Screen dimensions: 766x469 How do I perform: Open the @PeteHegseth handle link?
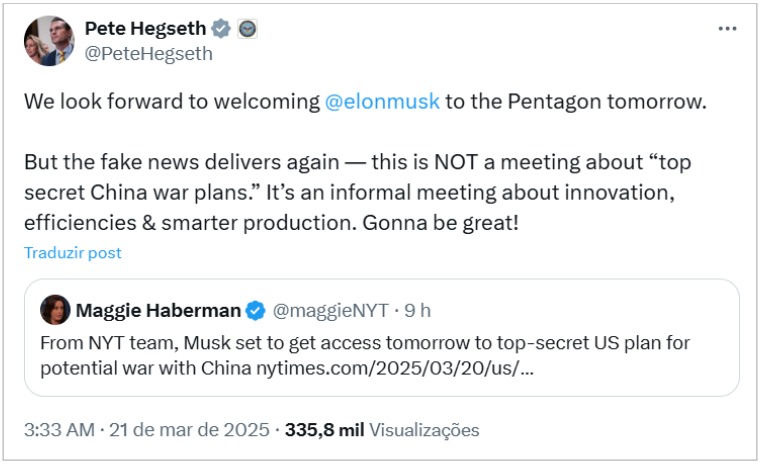149,54
